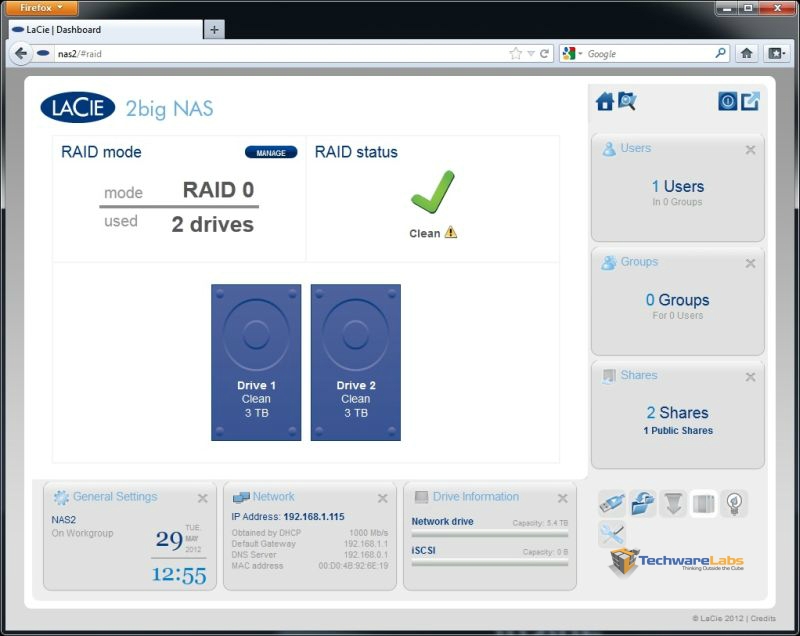Image resolution: width=800 pixels, height=636 pixels.
Task: Open the backup folder icon
Action: tap(643, 504)
